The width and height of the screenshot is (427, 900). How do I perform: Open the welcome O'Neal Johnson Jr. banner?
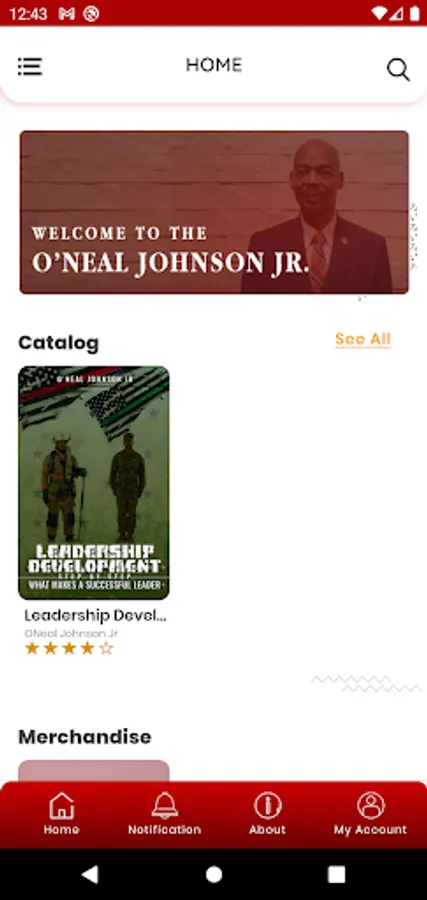tap(214, 212)
